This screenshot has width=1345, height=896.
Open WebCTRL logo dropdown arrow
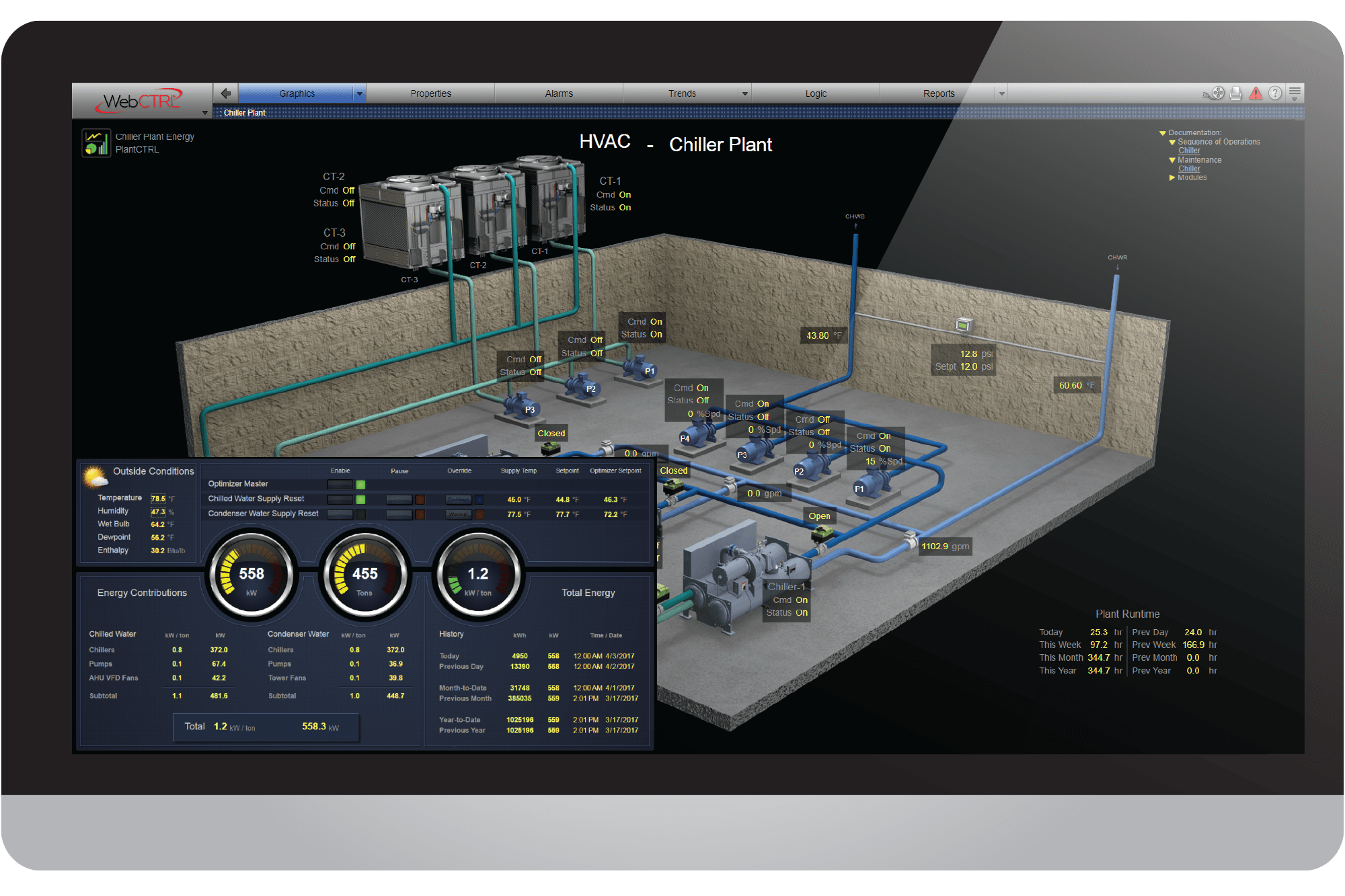tap(205, 113)
